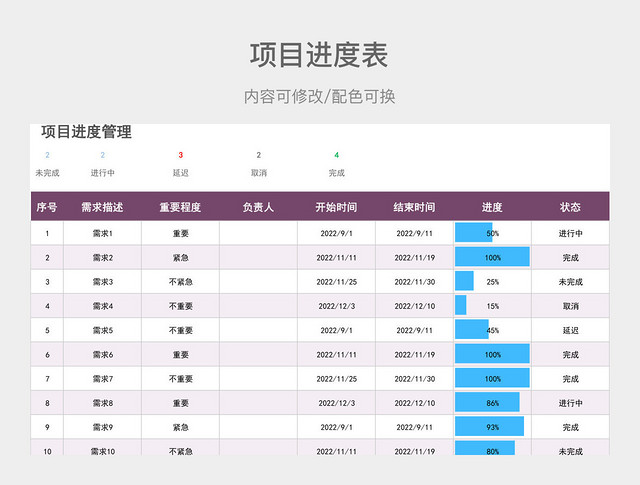The width and height of the screenshot is (640, 485).
Task: Select cell 需求6
Action: tap(102, 354)
